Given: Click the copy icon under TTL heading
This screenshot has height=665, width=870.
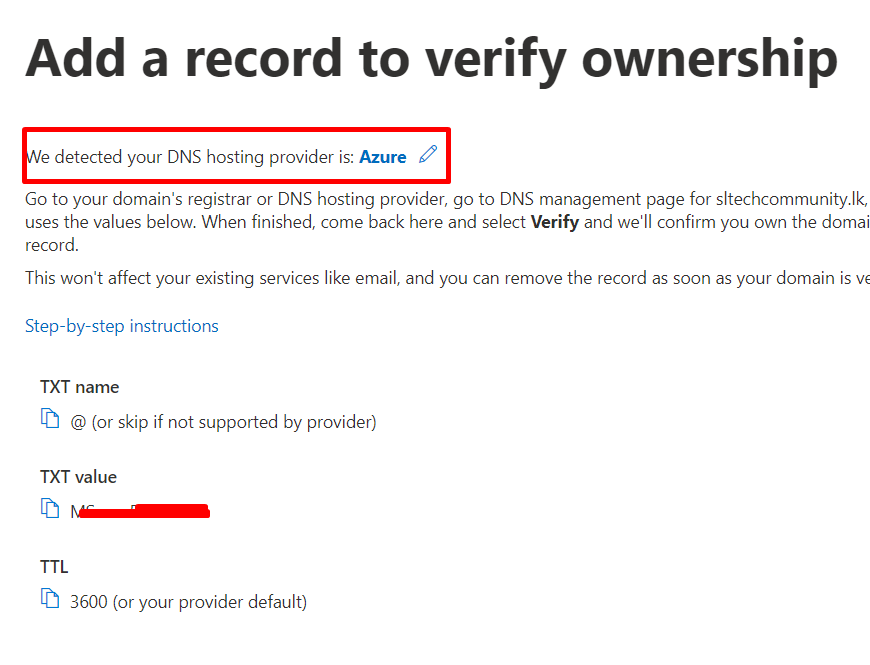Looking at the screenshot, I should click(x=51, y=599).
